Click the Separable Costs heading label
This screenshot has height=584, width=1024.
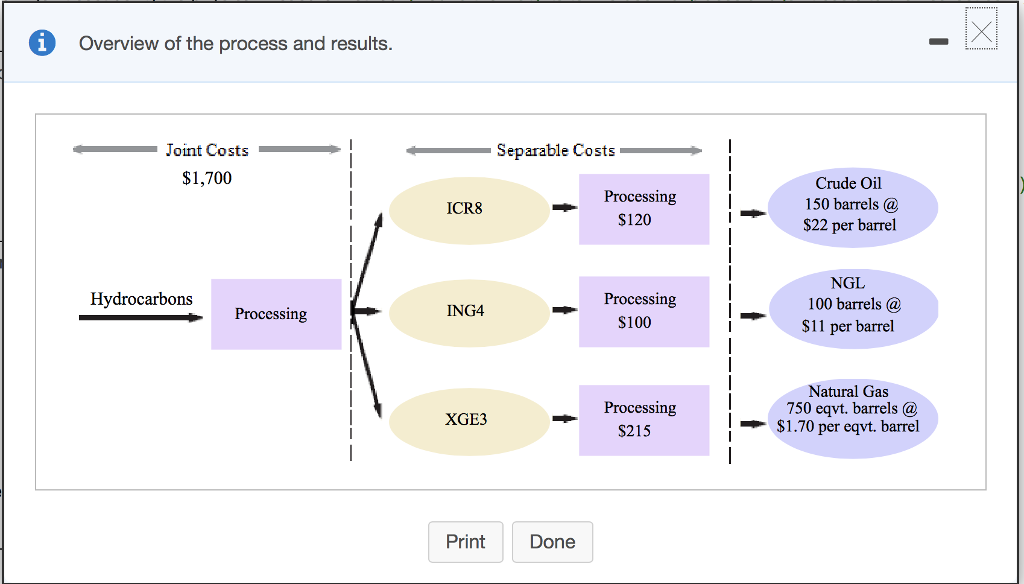point(556,150)
